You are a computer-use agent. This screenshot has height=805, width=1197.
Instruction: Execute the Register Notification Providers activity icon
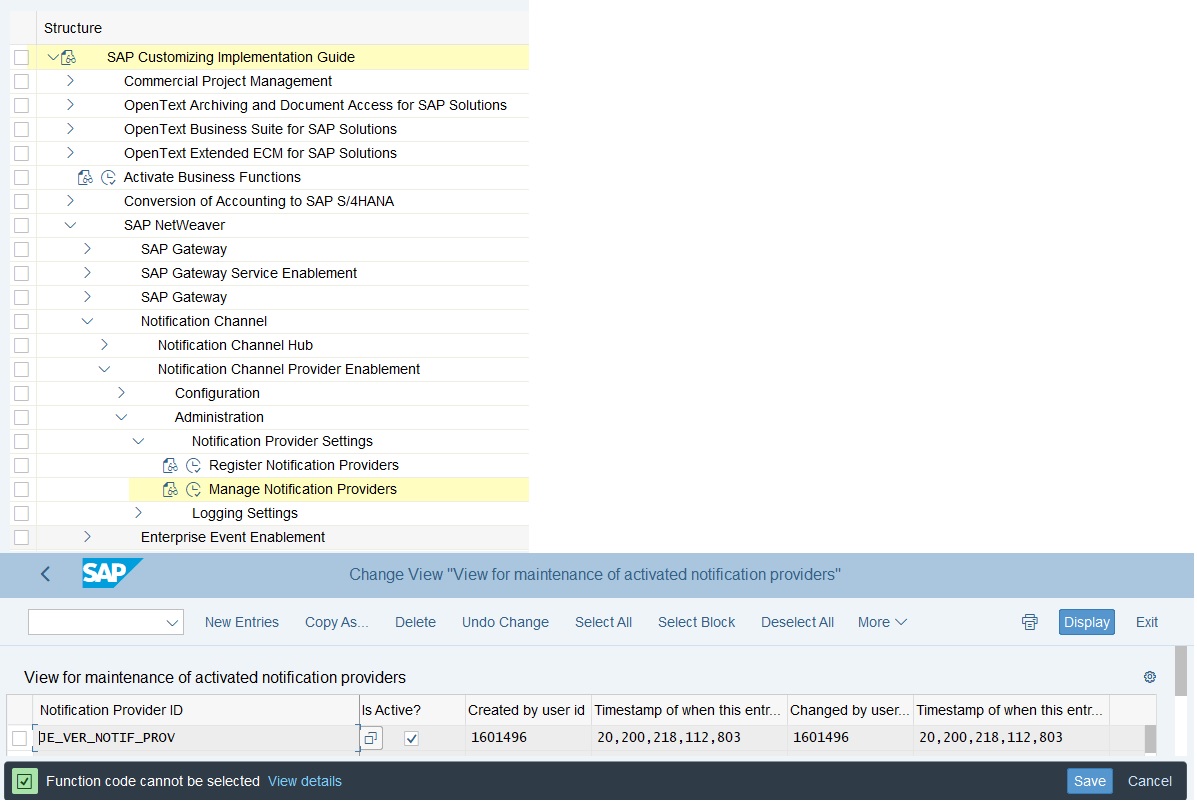point(170,465)
